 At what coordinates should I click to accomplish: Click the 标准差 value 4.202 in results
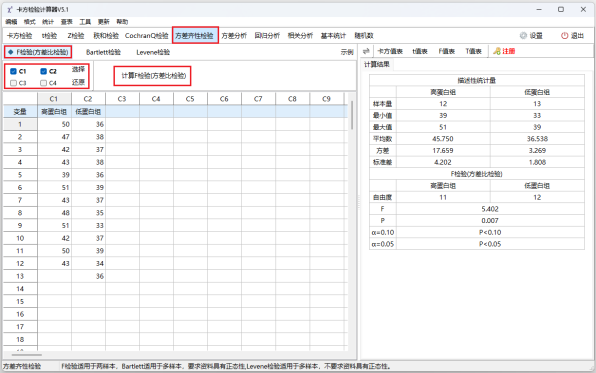pos(443,162)
